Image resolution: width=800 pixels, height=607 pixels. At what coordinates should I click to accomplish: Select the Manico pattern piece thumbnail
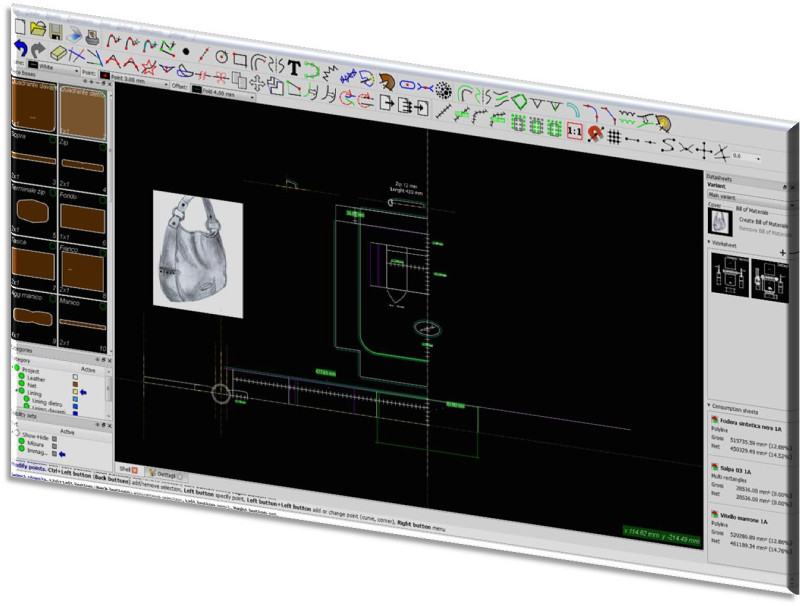coord(82,322)
